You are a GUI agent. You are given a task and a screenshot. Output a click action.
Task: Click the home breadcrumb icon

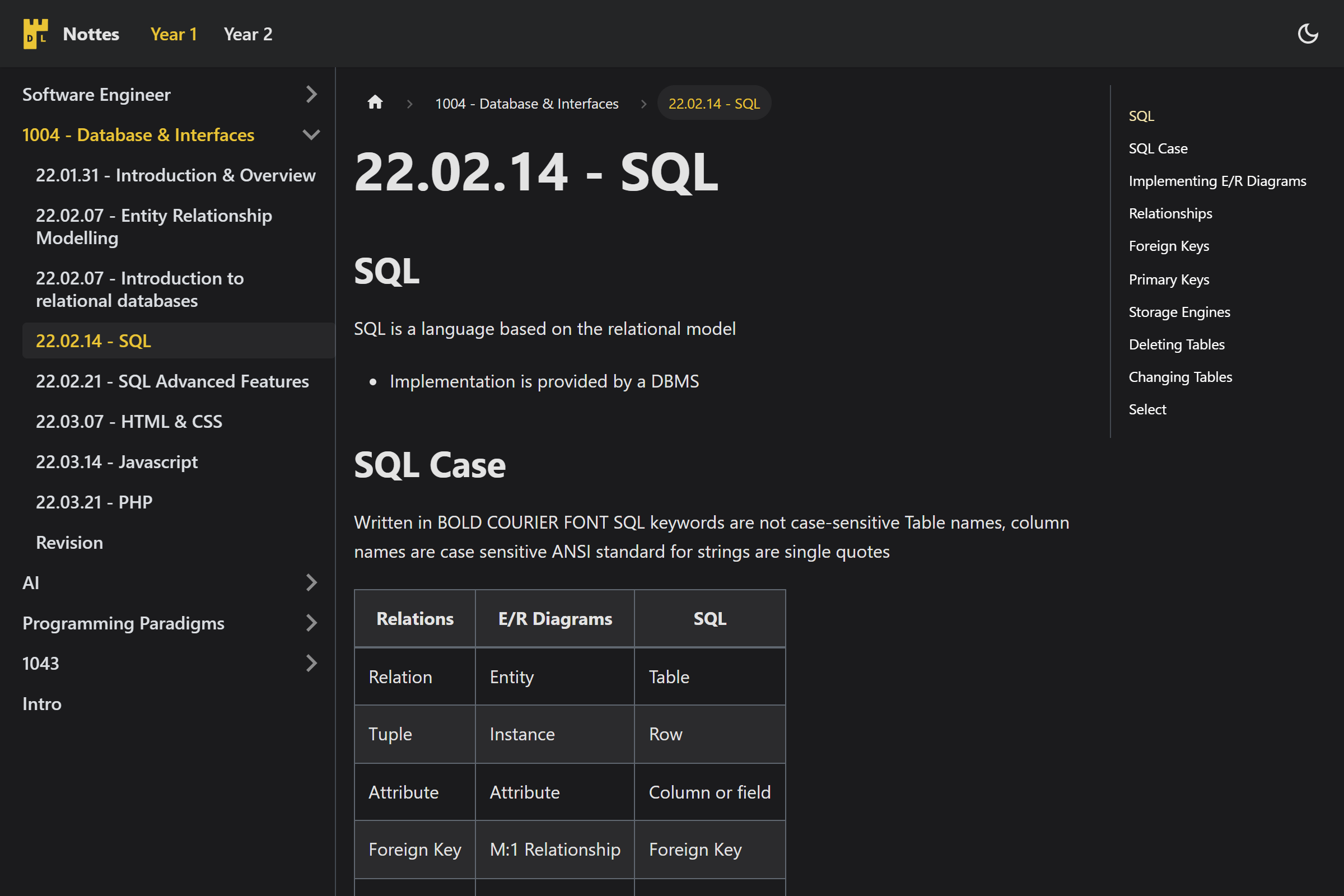click(x=375, y=103)
